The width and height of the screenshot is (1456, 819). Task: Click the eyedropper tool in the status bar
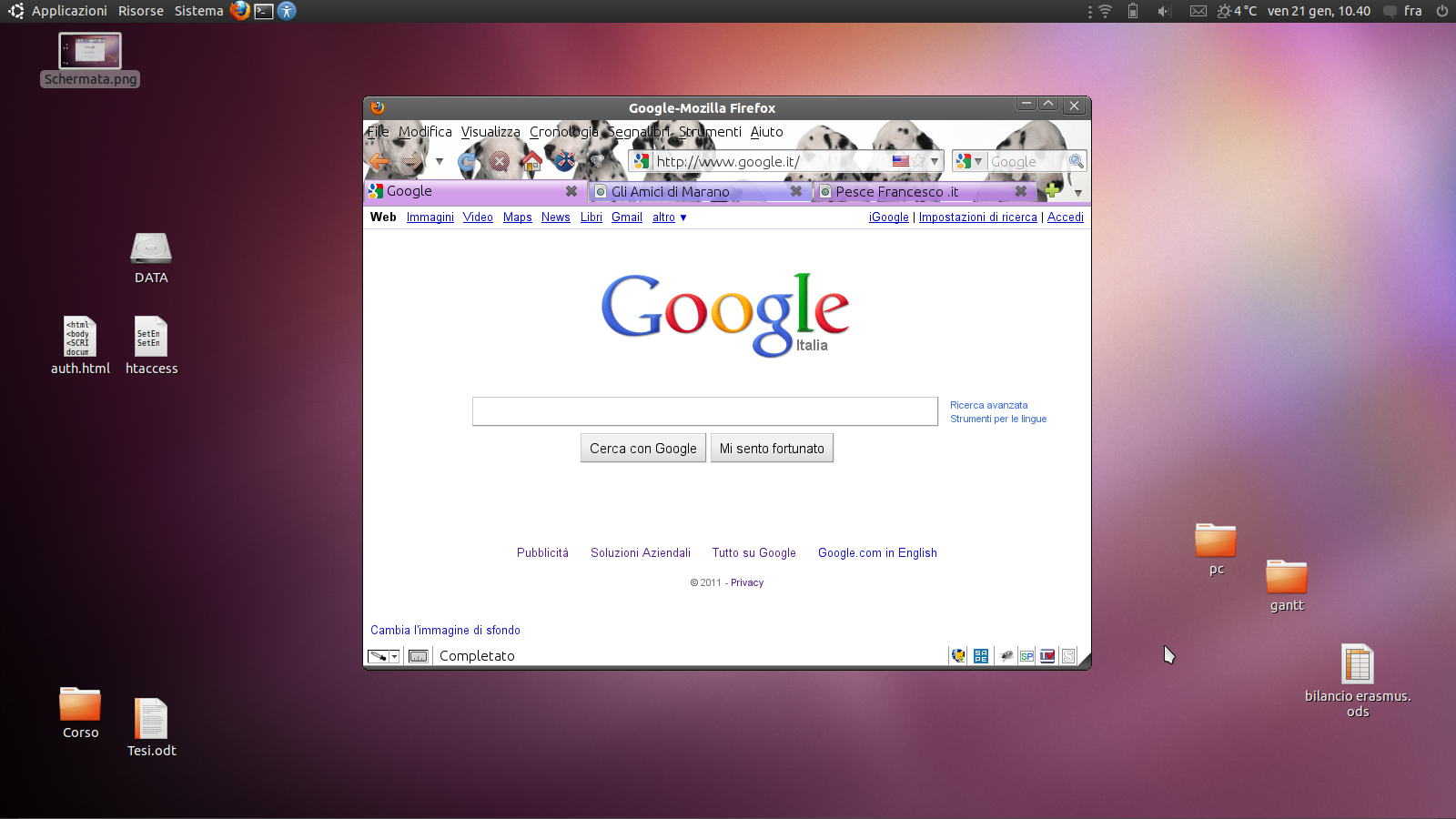pyautogui.click(x=378, y=656)
